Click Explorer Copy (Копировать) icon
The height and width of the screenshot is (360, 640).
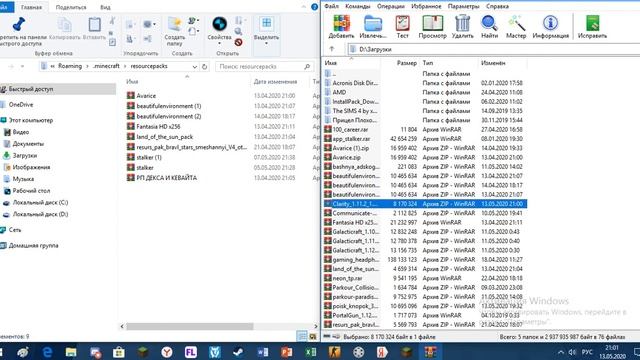[x=64, y=24]
